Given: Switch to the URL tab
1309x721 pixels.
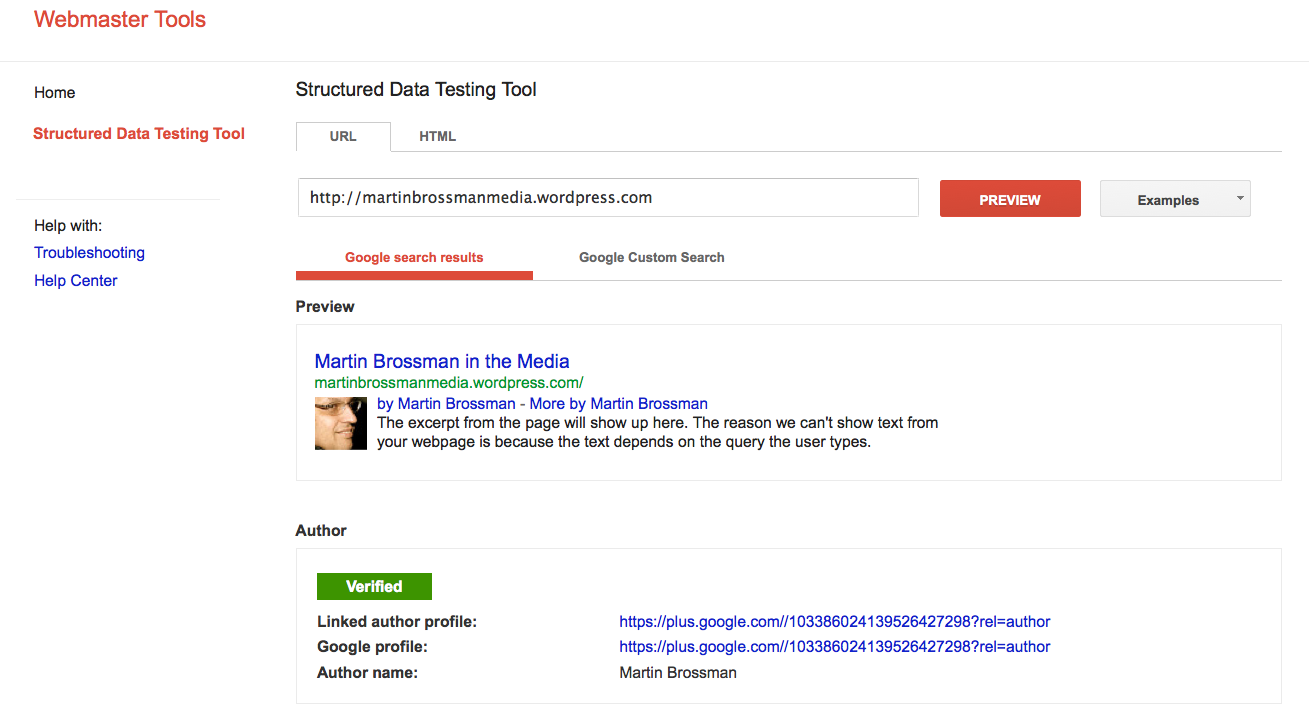Looking at the screenshot, I should coord(343,136).
